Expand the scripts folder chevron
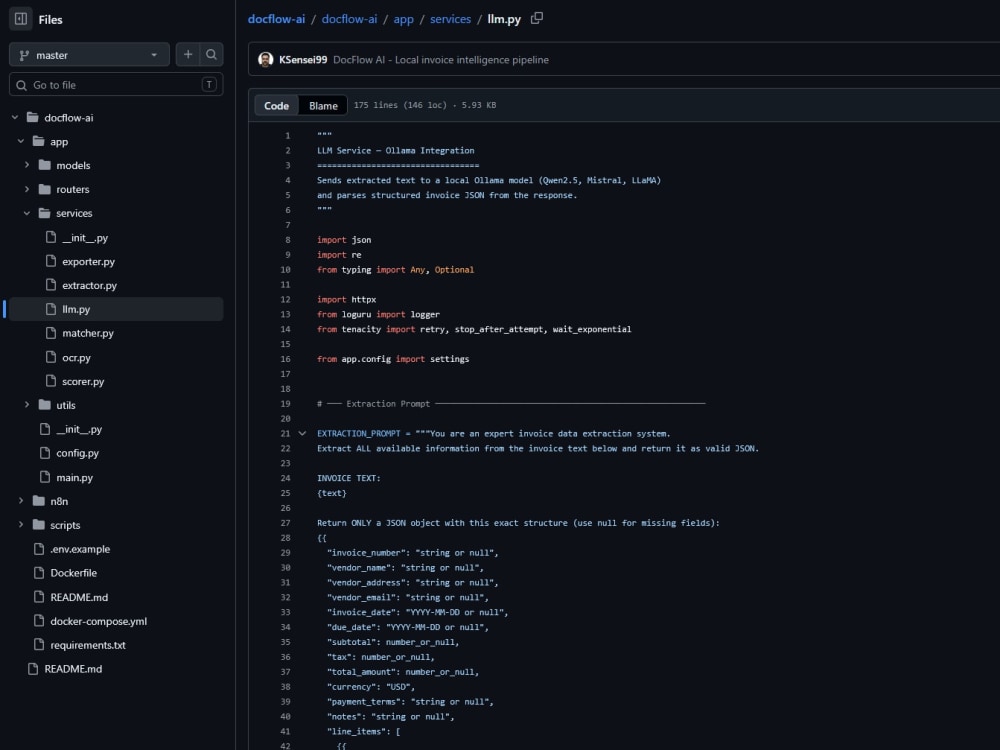This screenshot has height=750, width=1000. pos(21,524)
